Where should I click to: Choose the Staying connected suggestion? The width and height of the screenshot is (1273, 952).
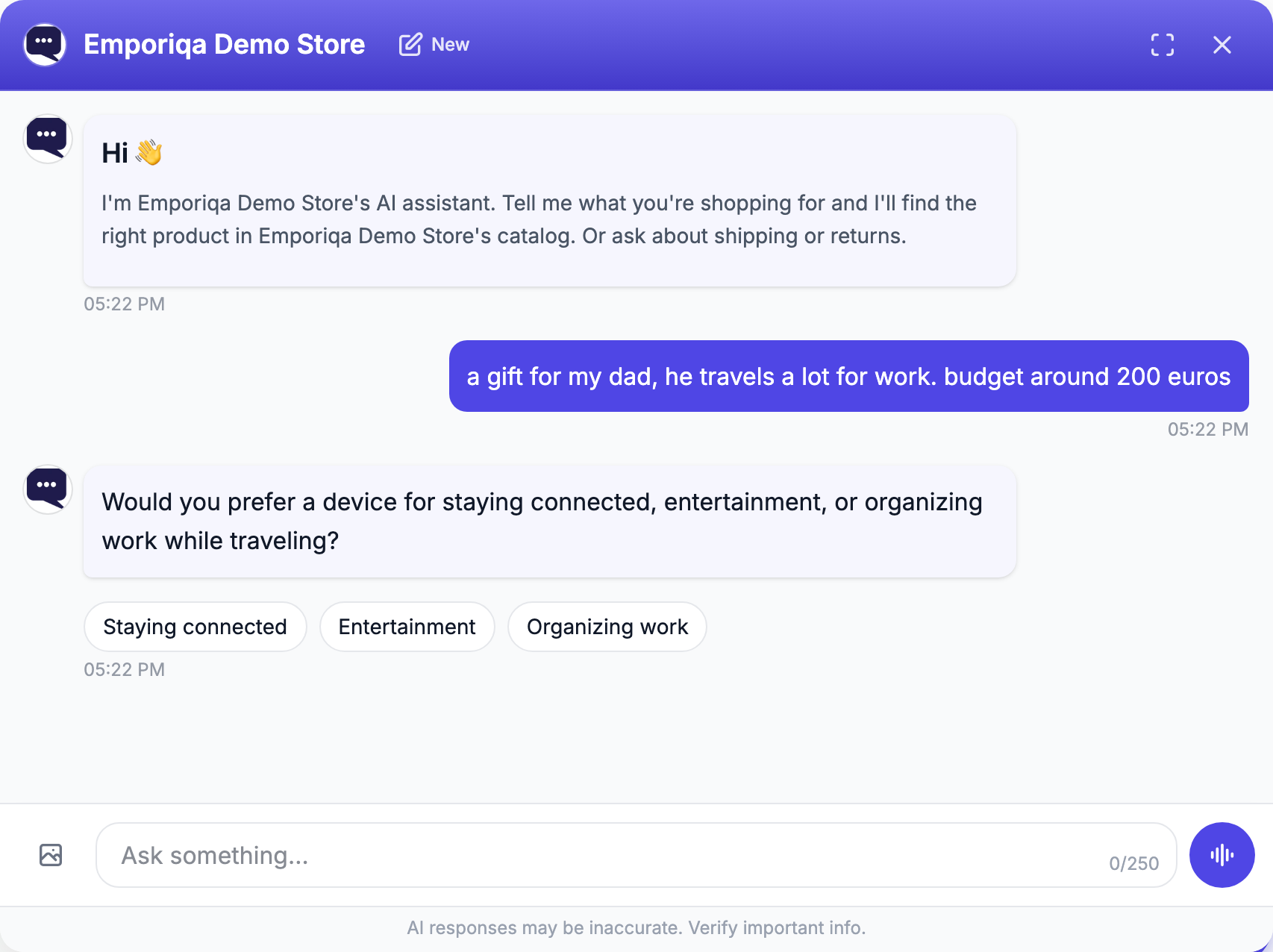tap(196, 627)
